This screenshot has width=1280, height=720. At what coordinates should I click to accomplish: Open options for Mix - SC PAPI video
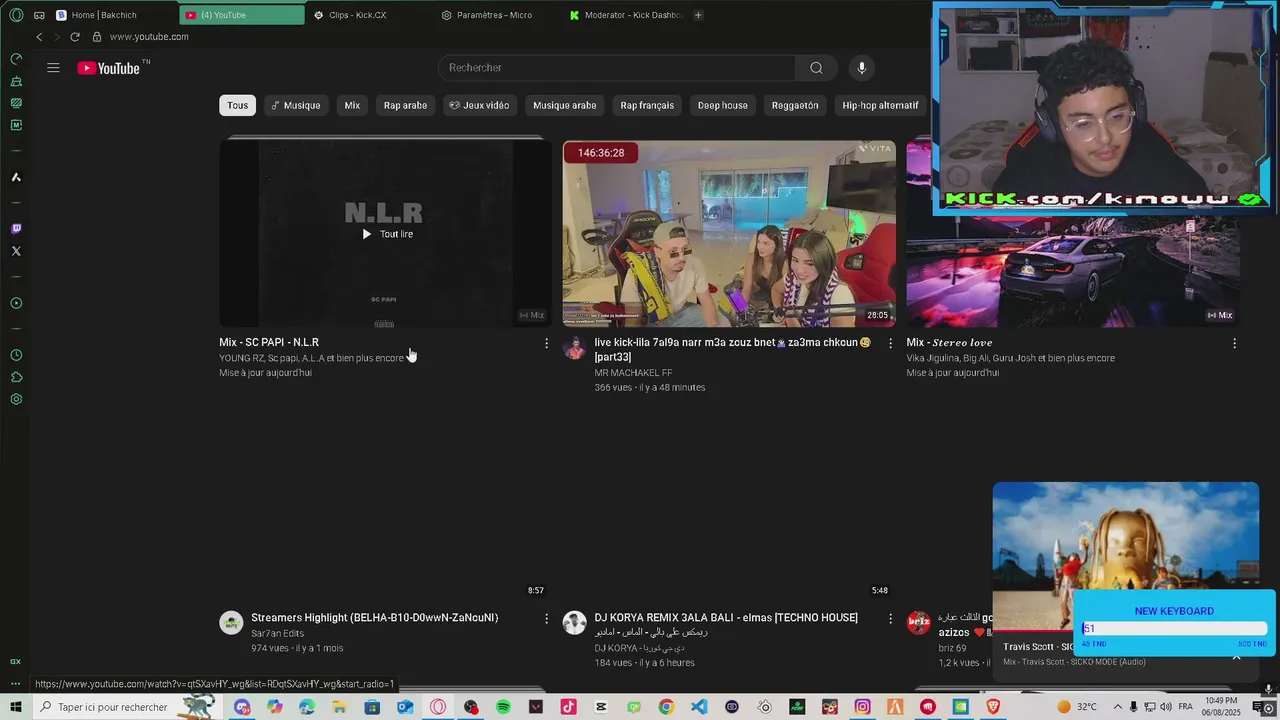click(x=546, y=343)
